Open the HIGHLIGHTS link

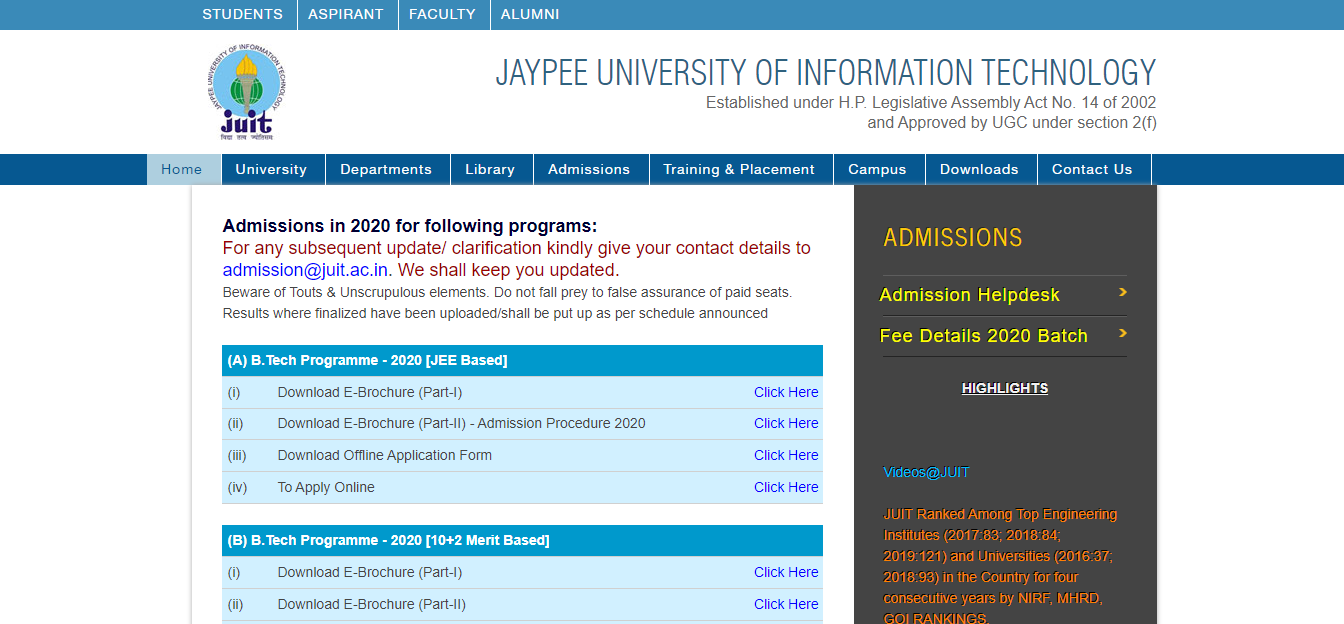[1004, 388]
